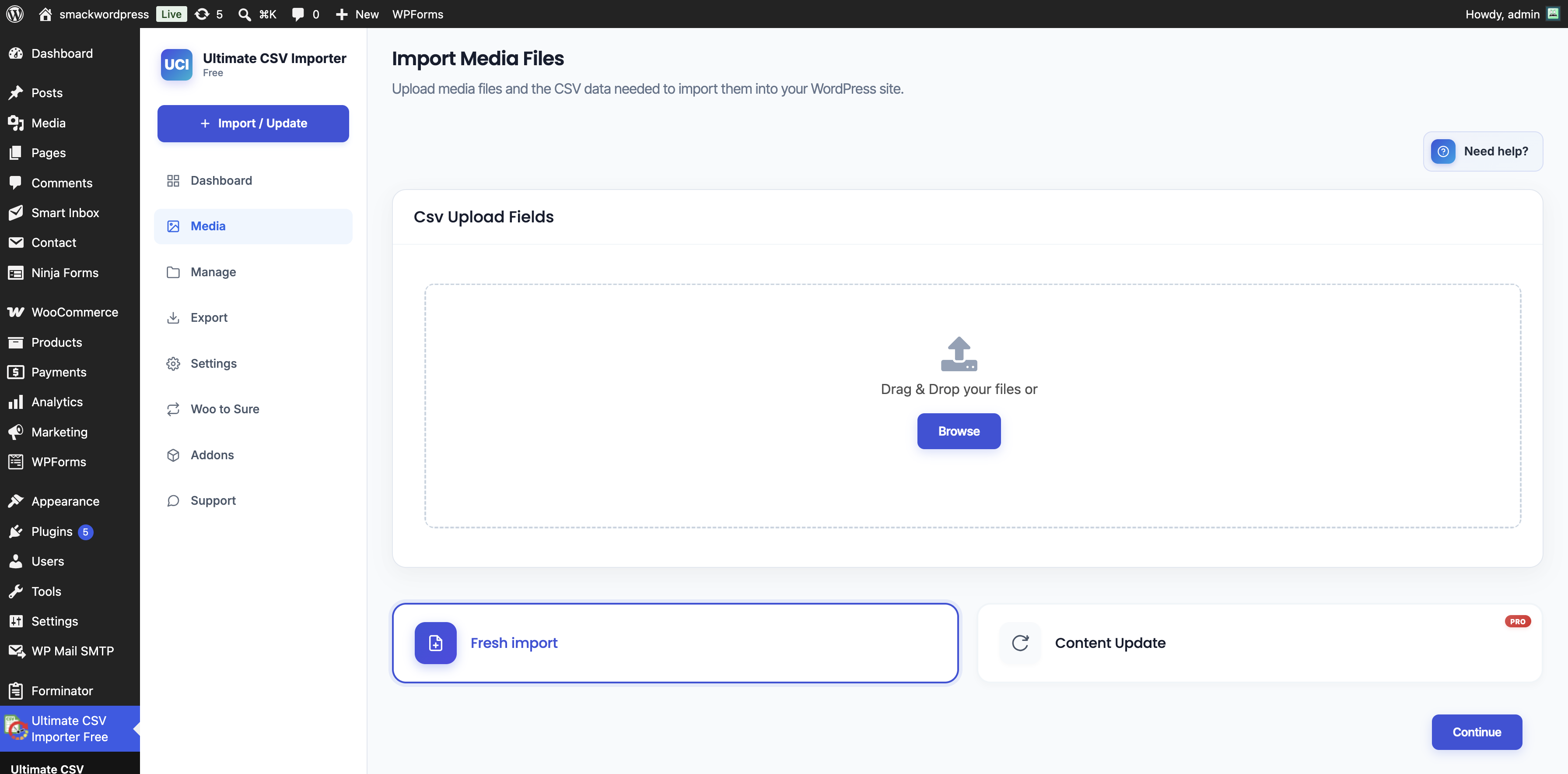Image resolution: width=1568 pixels, height=774 pixels.
Task: Click the Plugins update count badge
Action: click(x=85, y=531)
